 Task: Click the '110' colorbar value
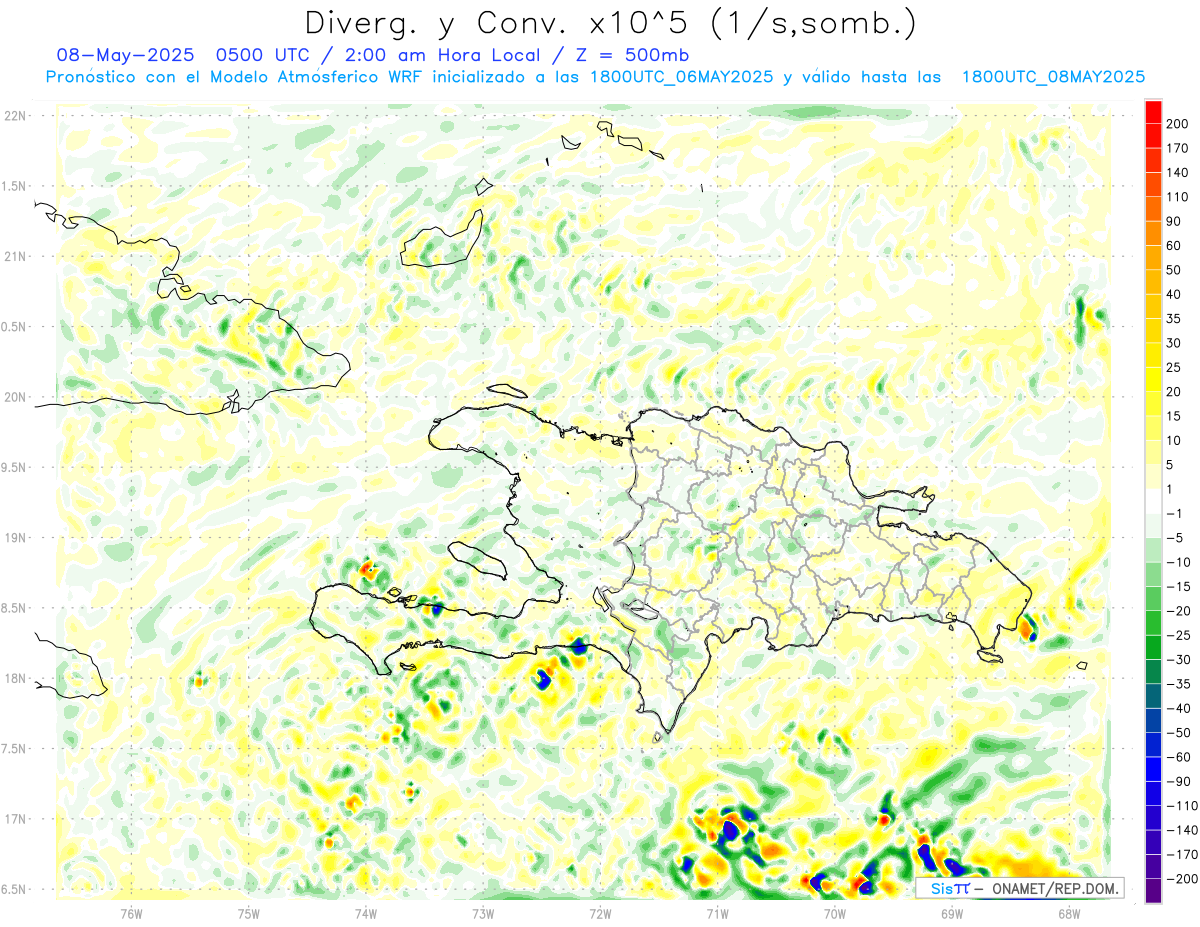1179,197
